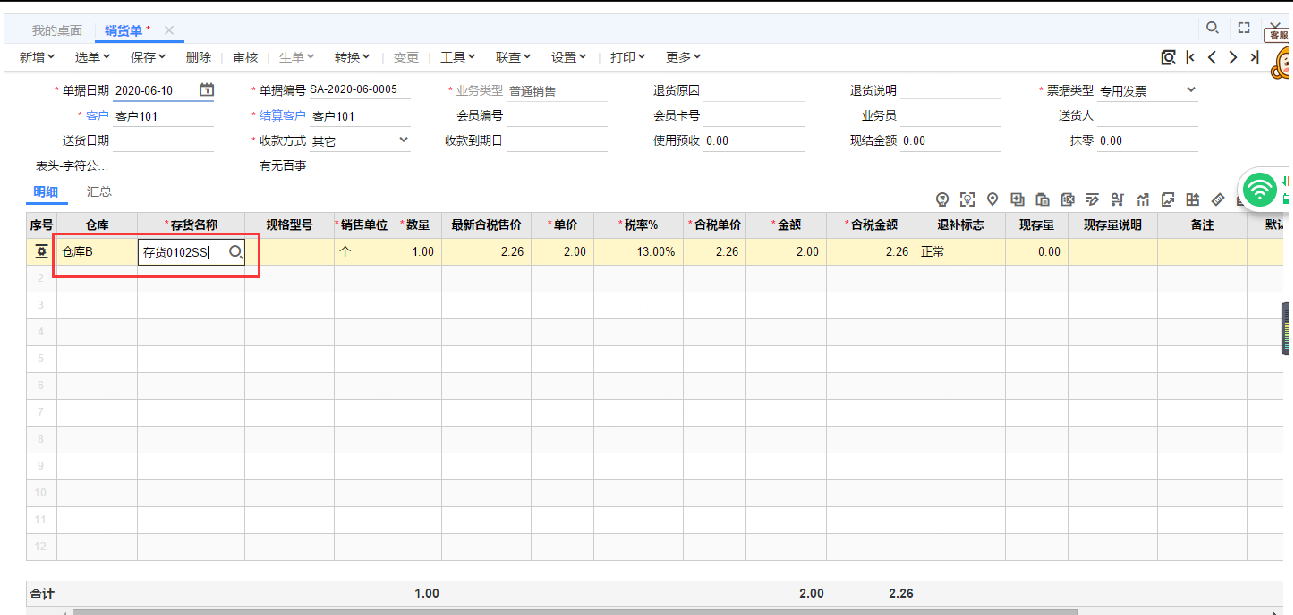Click the 删除 button
Screen dimensions: 1293x615
[x=198, y=58]
